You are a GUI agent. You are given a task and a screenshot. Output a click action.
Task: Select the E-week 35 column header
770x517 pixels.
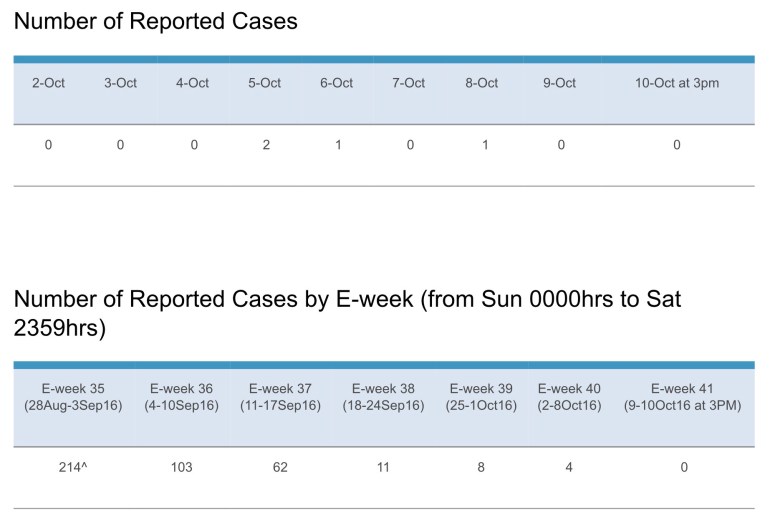76,397
